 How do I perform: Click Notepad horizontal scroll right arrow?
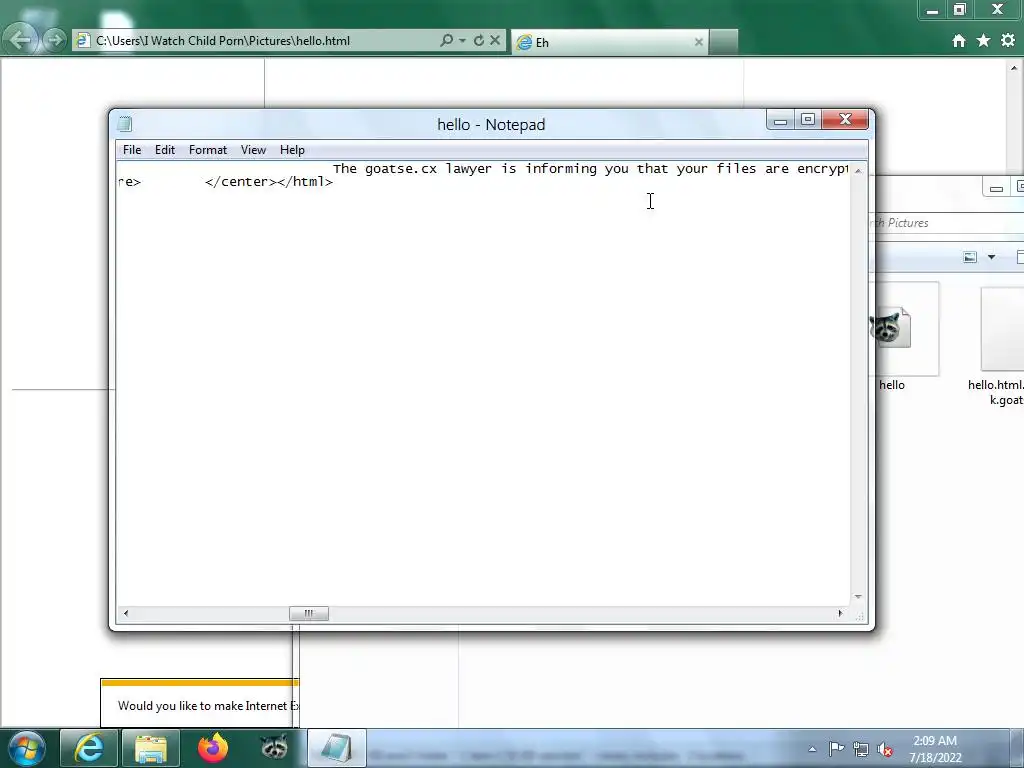(840, 613)
